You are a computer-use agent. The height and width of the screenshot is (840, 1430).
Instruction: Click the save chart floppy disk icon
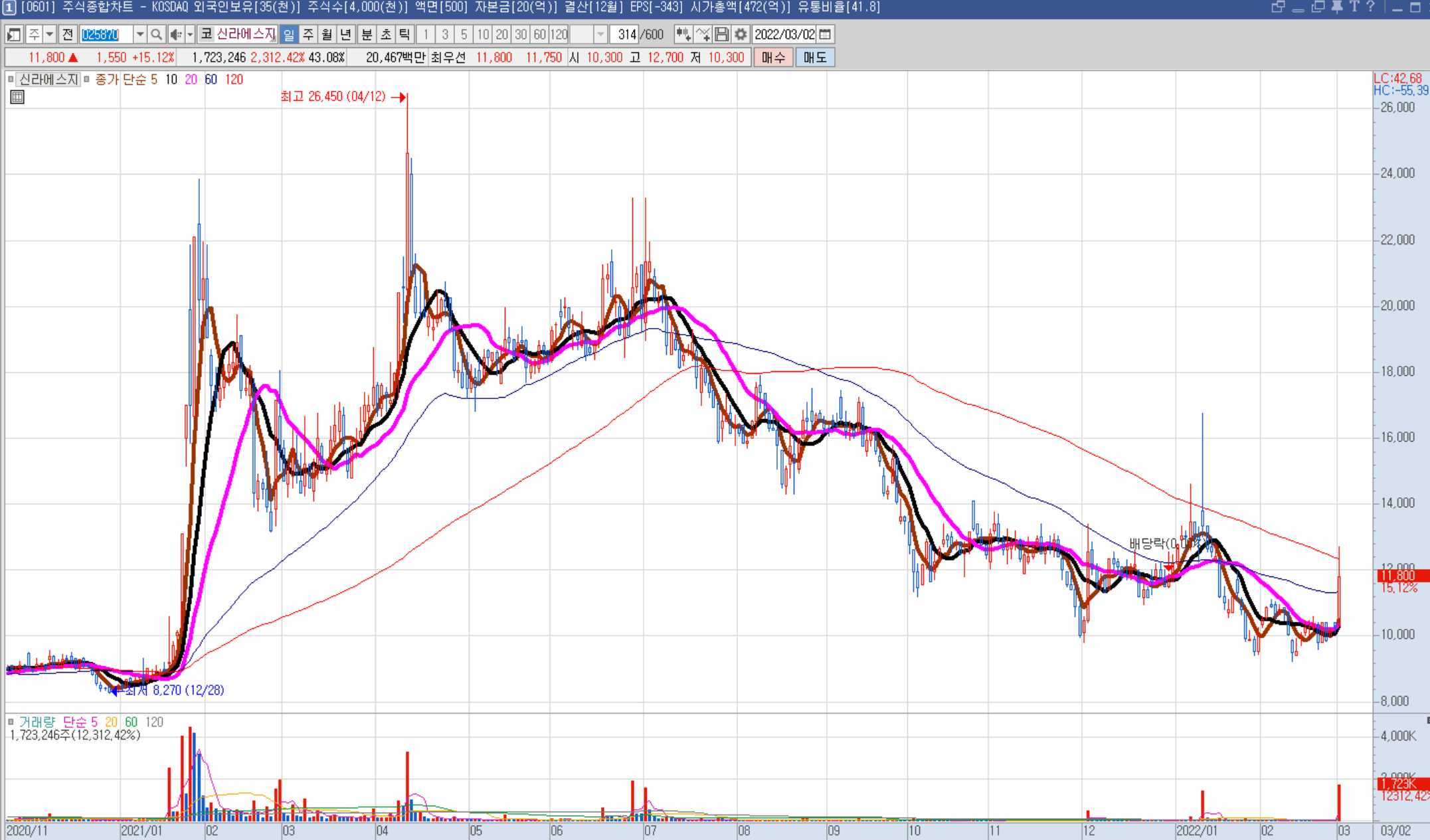pos(722,35)
